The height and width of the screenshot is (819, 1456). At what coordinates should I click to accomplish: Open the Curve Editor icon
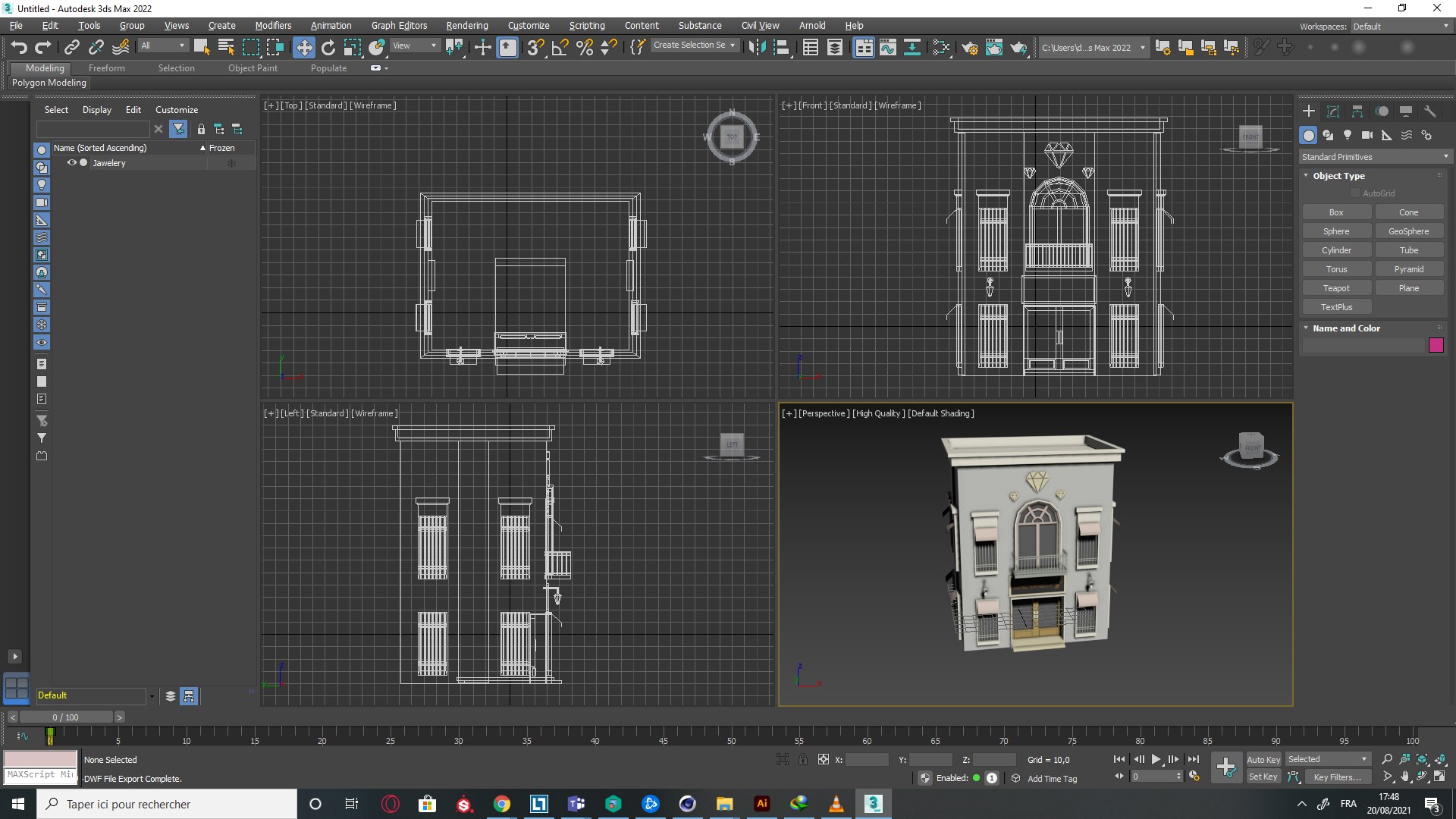pyautogui.click(x=888, y=47)
